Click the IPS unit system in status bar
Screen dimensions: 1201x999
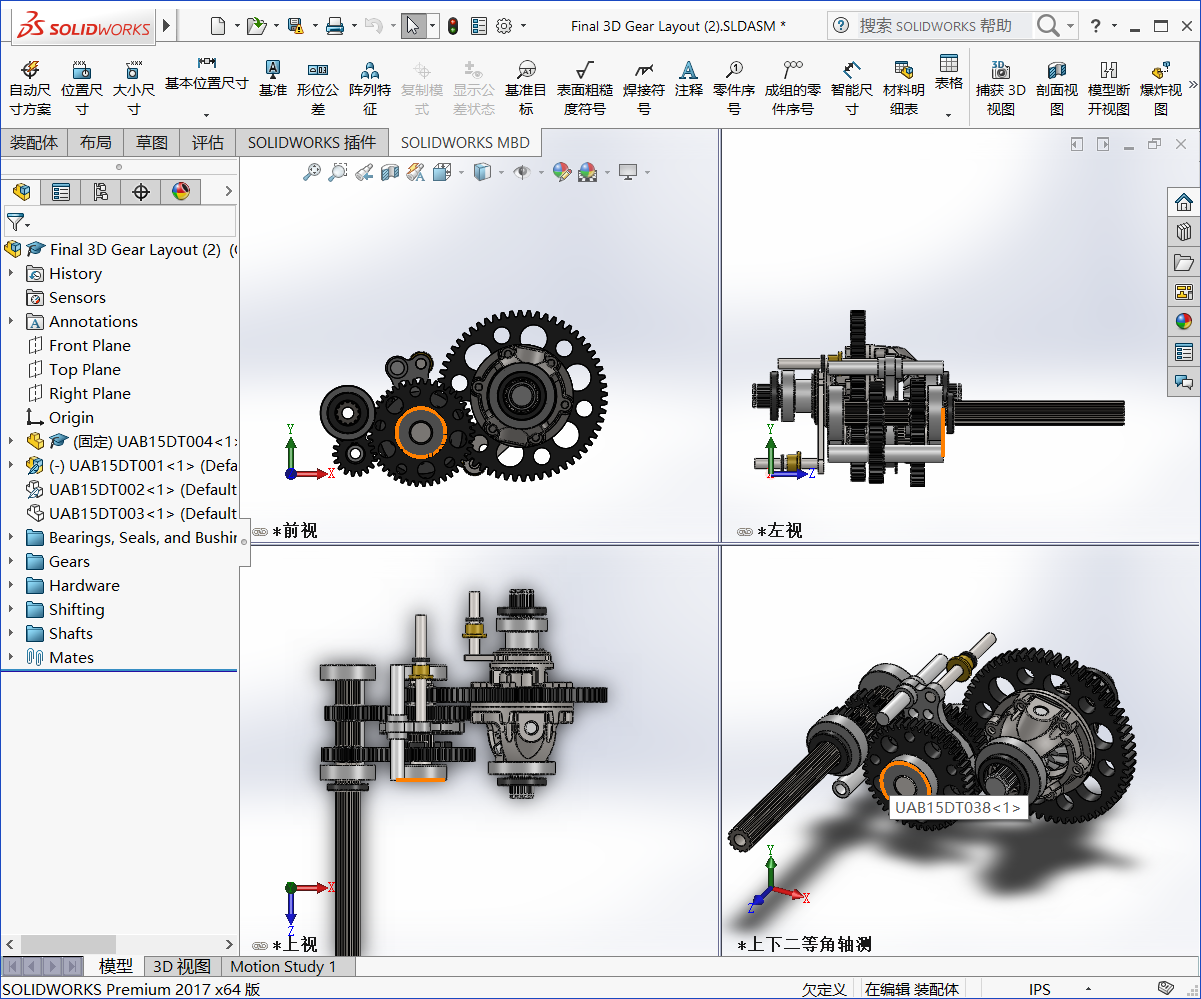[x=1040, y=989]
